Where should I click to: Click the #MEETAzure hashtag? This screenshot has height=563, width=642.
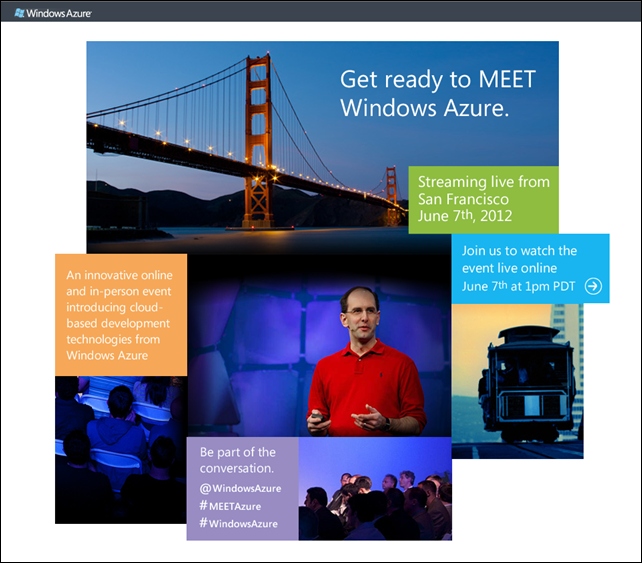coord(230,506)
